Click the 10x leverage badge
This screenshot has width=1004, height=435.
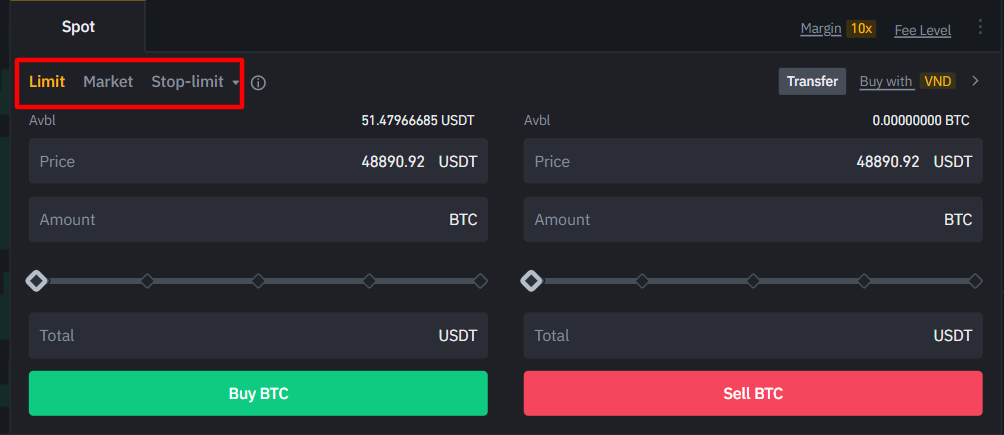[x=861, y=28]
